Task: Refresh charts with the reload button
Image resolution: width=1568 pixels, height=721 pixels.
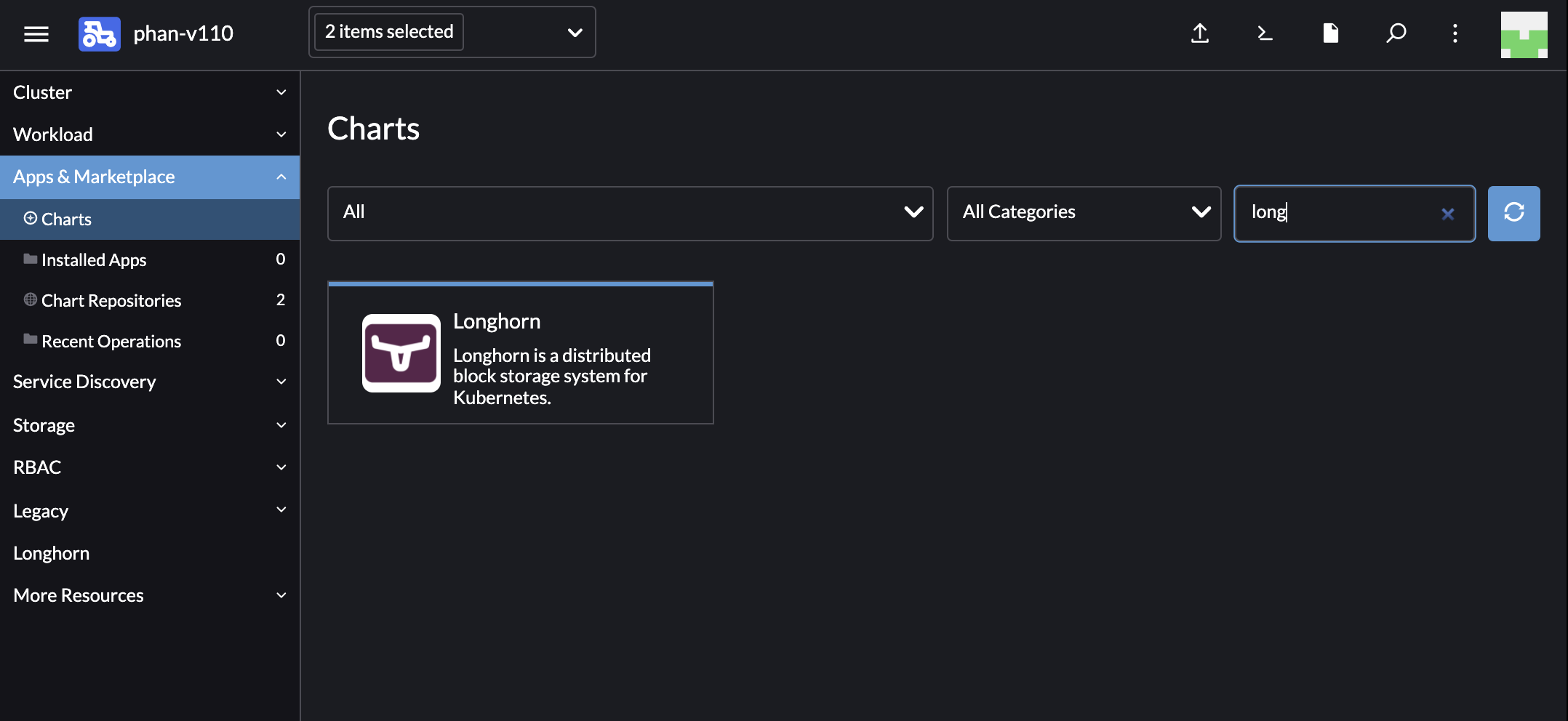Action: (x=1513, y=213)
